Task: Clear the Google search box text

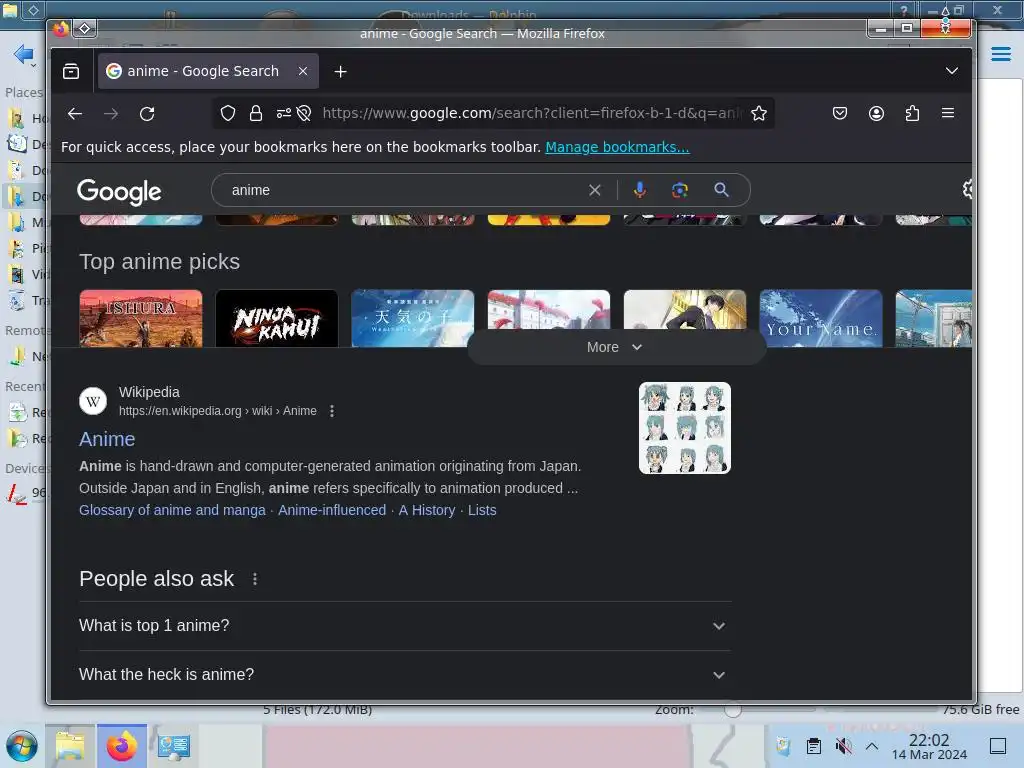Action: (594, 190)
